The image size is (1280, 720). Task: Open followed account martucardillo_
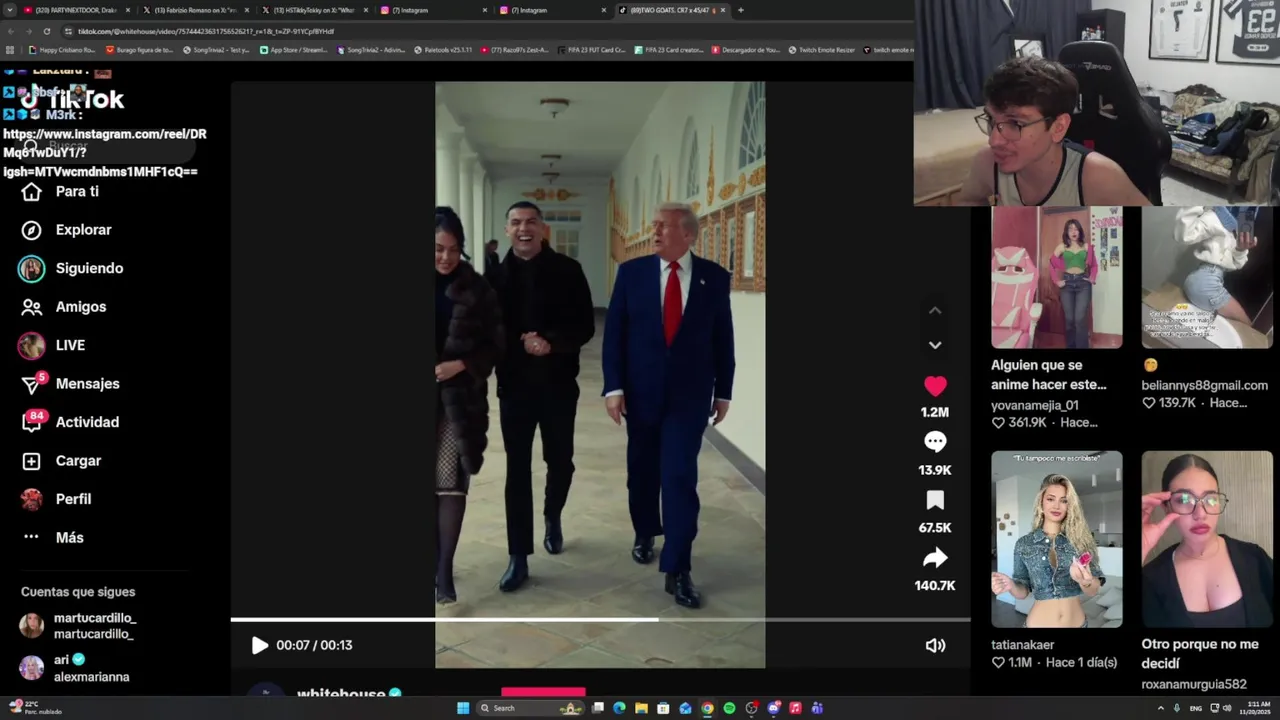click(x=78, y=626)
